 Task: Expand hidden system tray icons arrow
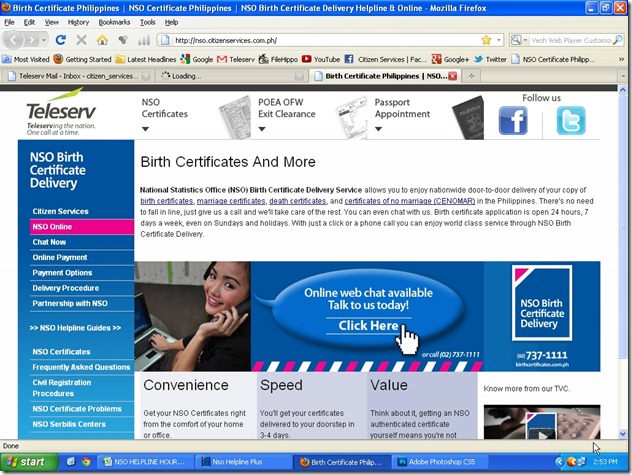[x=559, y=462]
